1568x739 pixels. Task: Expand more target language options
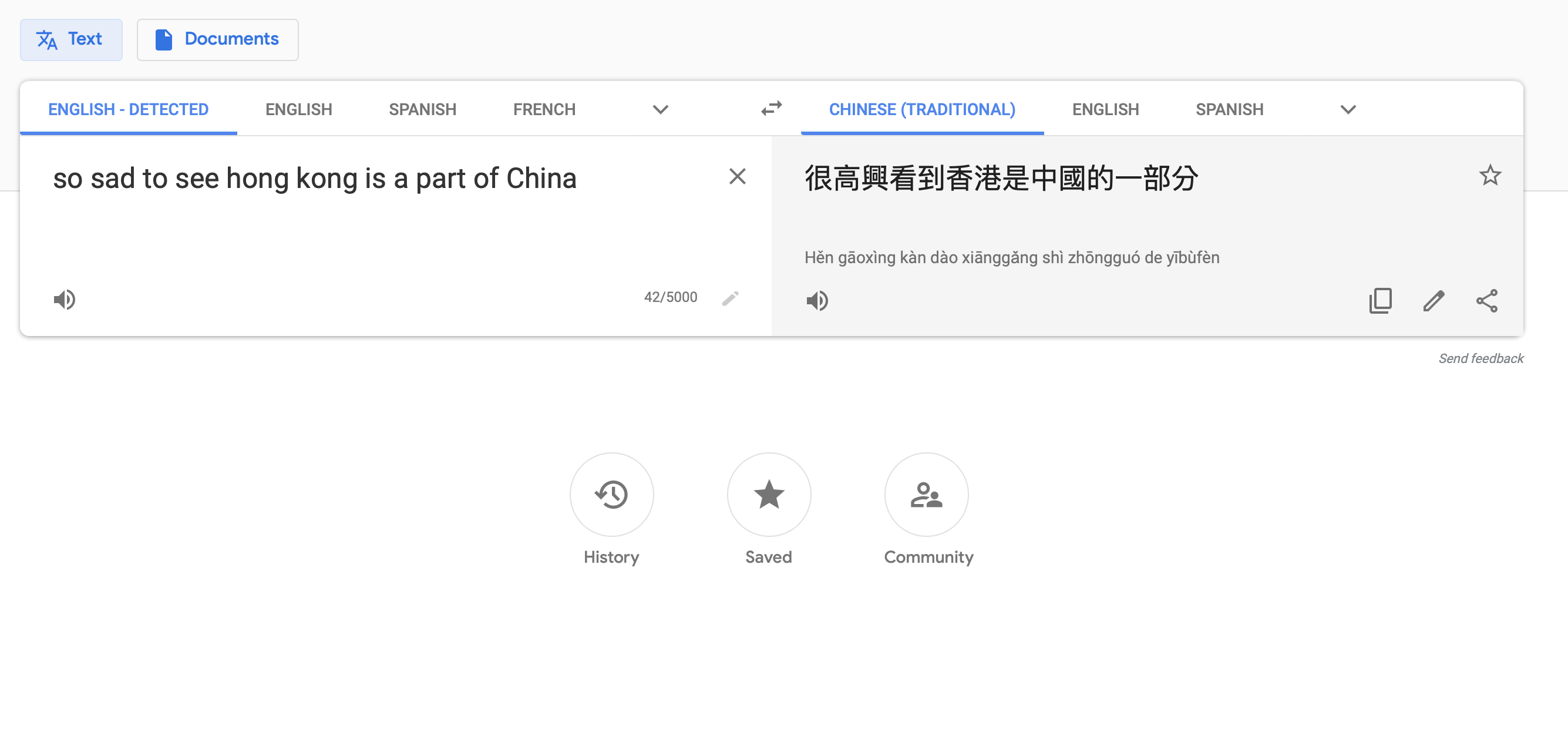[x=1348, y=110]
